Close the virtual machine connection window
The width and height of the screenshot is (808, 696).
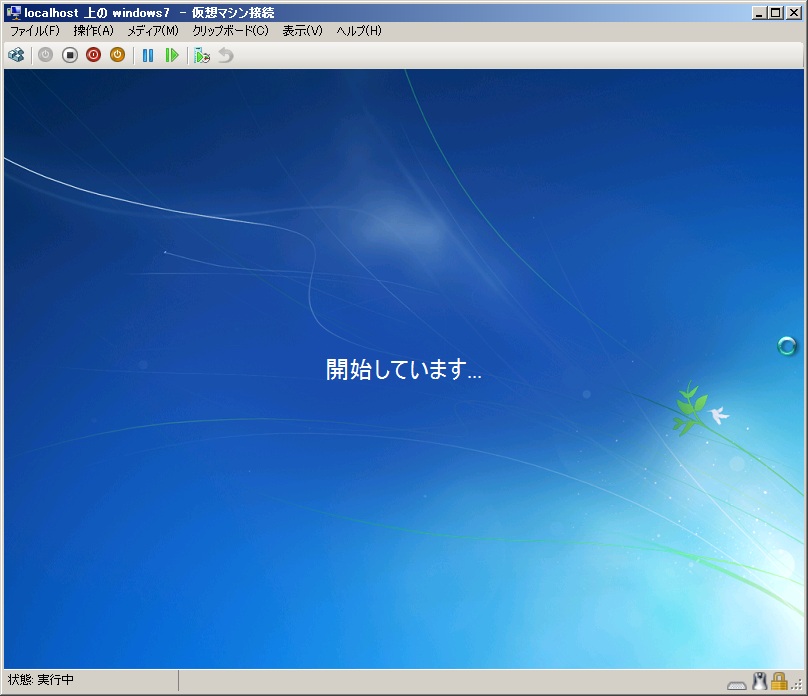click(794, 13)
